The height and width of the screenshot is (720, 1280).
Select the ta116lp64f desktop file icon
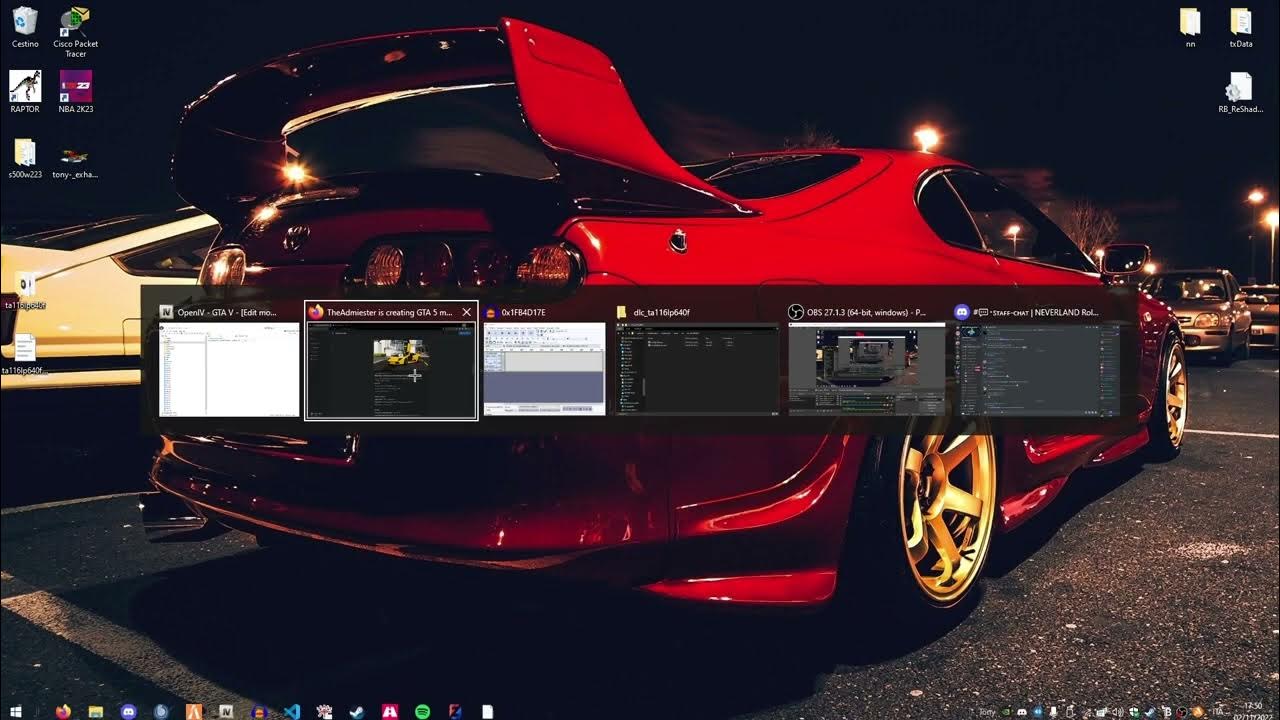click(25, 291)
